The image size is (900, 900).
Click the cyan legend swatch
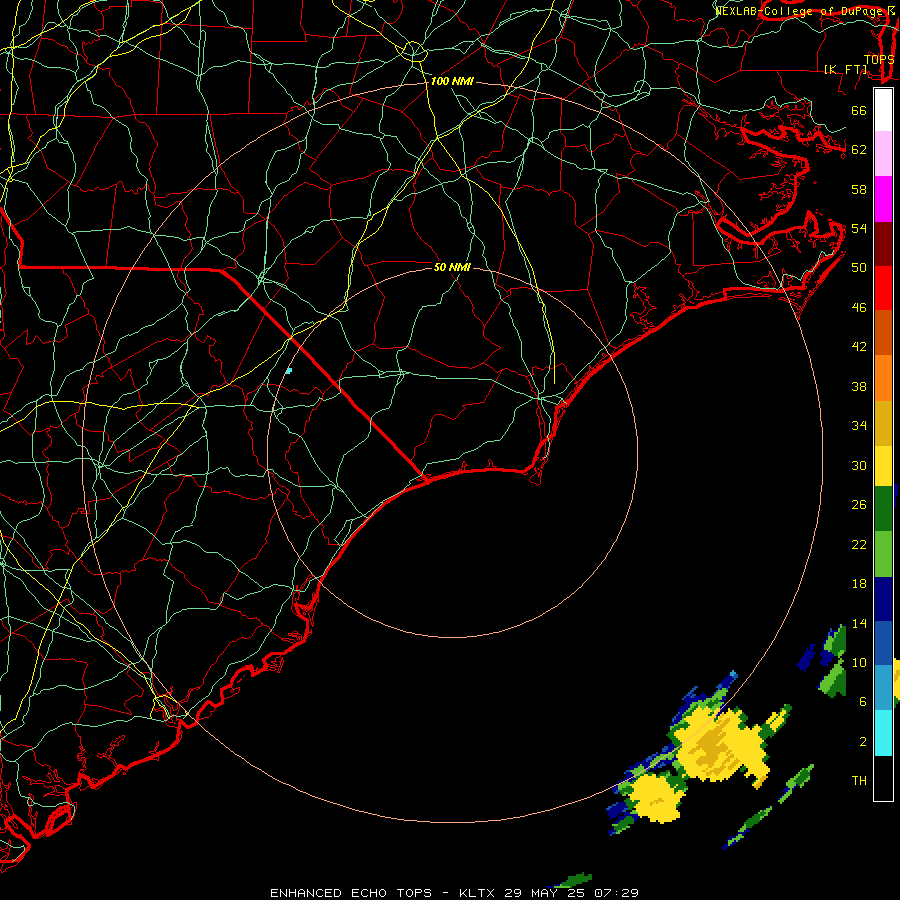883,733
